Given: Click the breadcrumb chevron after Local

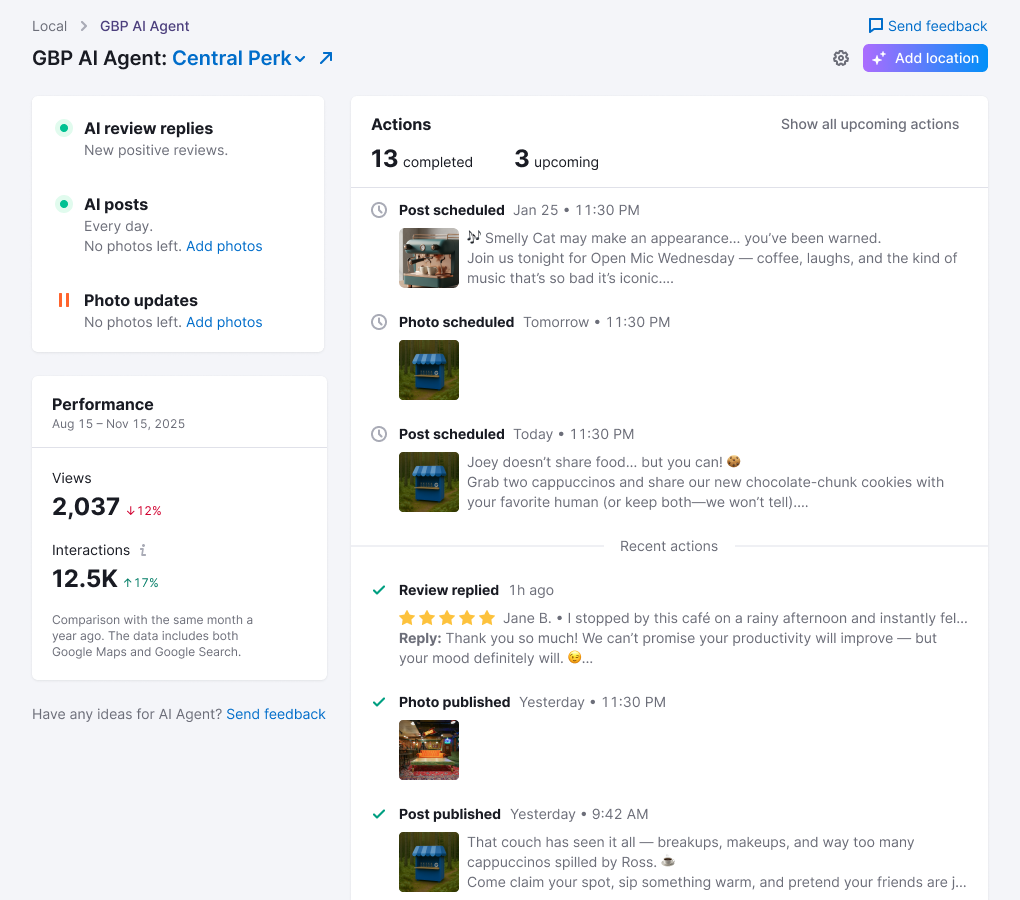Looking at the screenshot, I should point(83,26).
